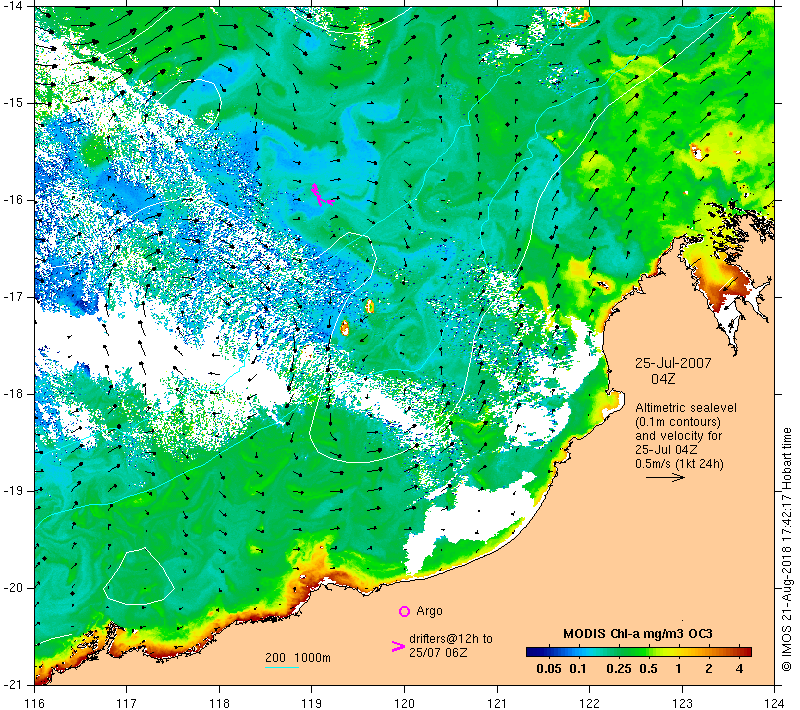Click longitude axis label 122
This screenshot has width=800, height=710.
click(x=590, y=703)
